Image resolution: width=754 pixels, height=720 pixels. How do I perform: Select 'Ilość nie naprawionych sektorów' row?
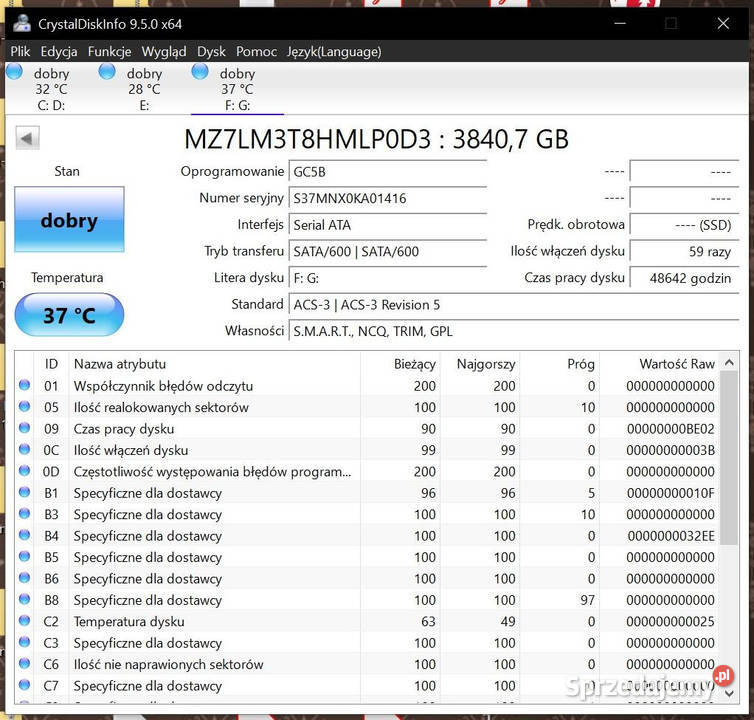tap(368, 664)
